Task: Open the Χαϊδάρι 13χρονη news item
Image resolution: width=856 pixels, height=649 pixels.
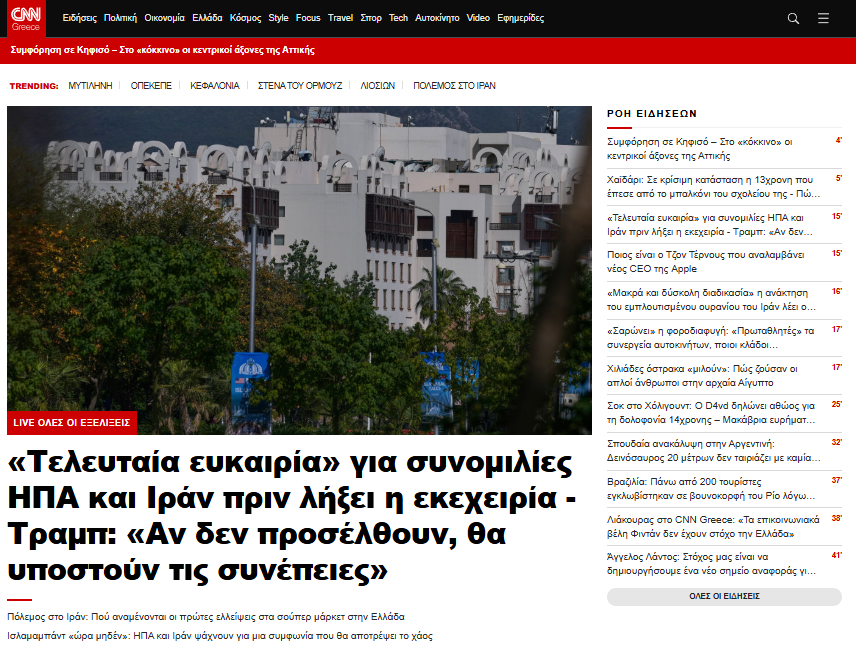Action: 710,187
